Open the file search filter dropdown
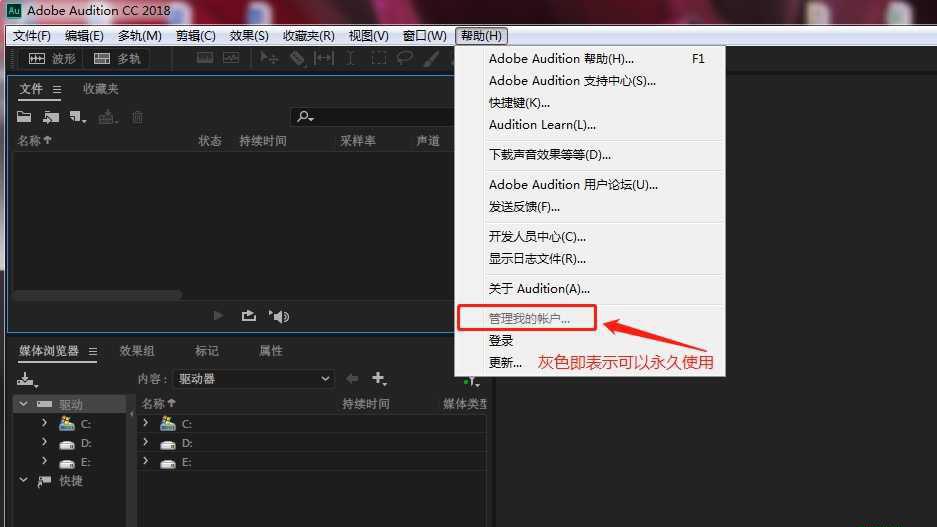 pyautogui.click(x=305, y=117)
